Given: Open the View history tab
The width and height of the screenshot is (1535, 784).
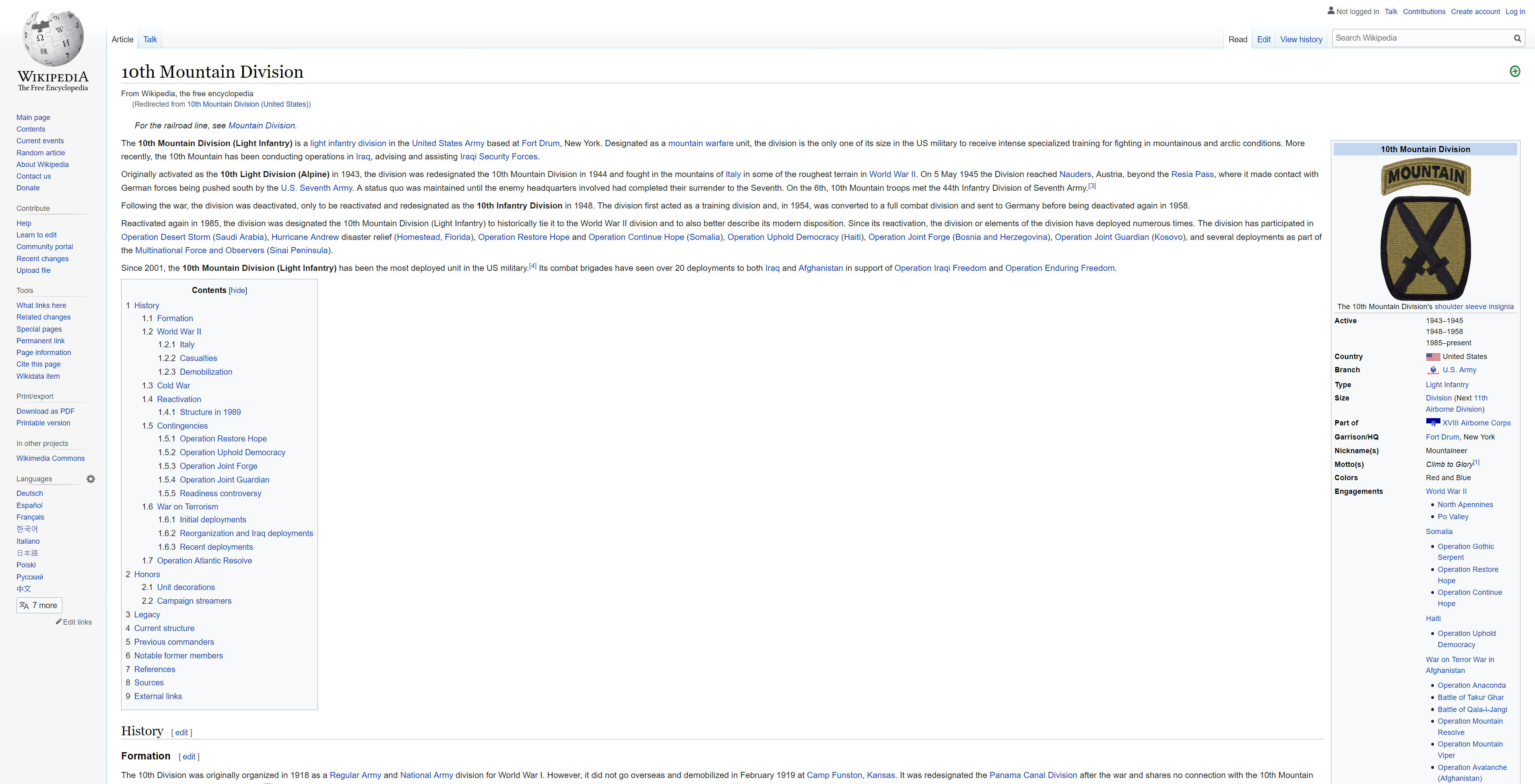Looking at the screenshot, I should [1302, 39].
